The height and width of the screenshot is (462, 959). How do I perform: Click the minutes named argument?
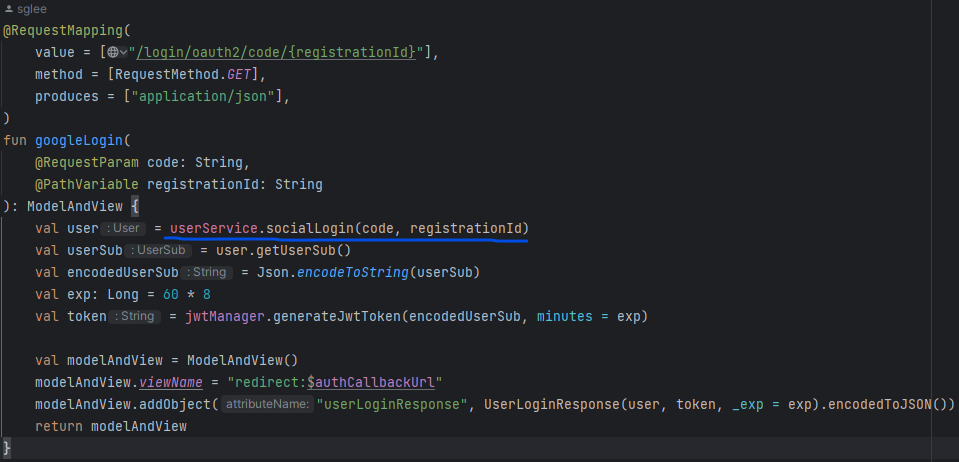click(x=565, y=317)
